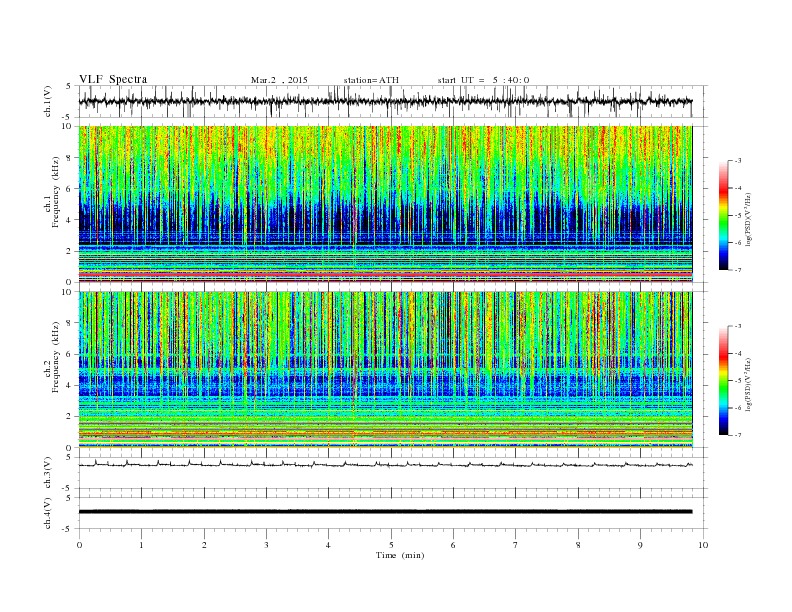This screenshot has height=612, width=792.
Task: Click the "VLF Spectra" plot title
Action: click(x=113, y=79)
